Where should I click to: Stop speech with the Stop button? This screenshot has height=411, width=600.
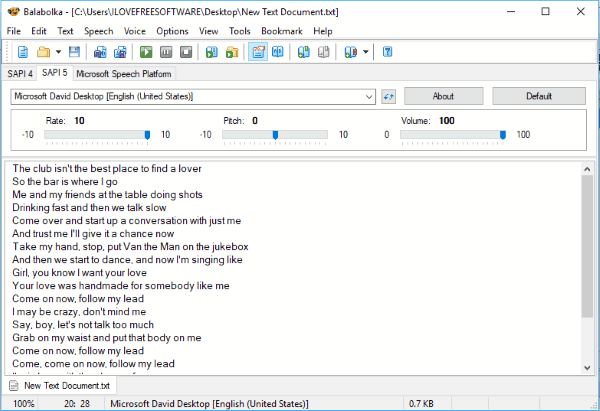[186, 52]
